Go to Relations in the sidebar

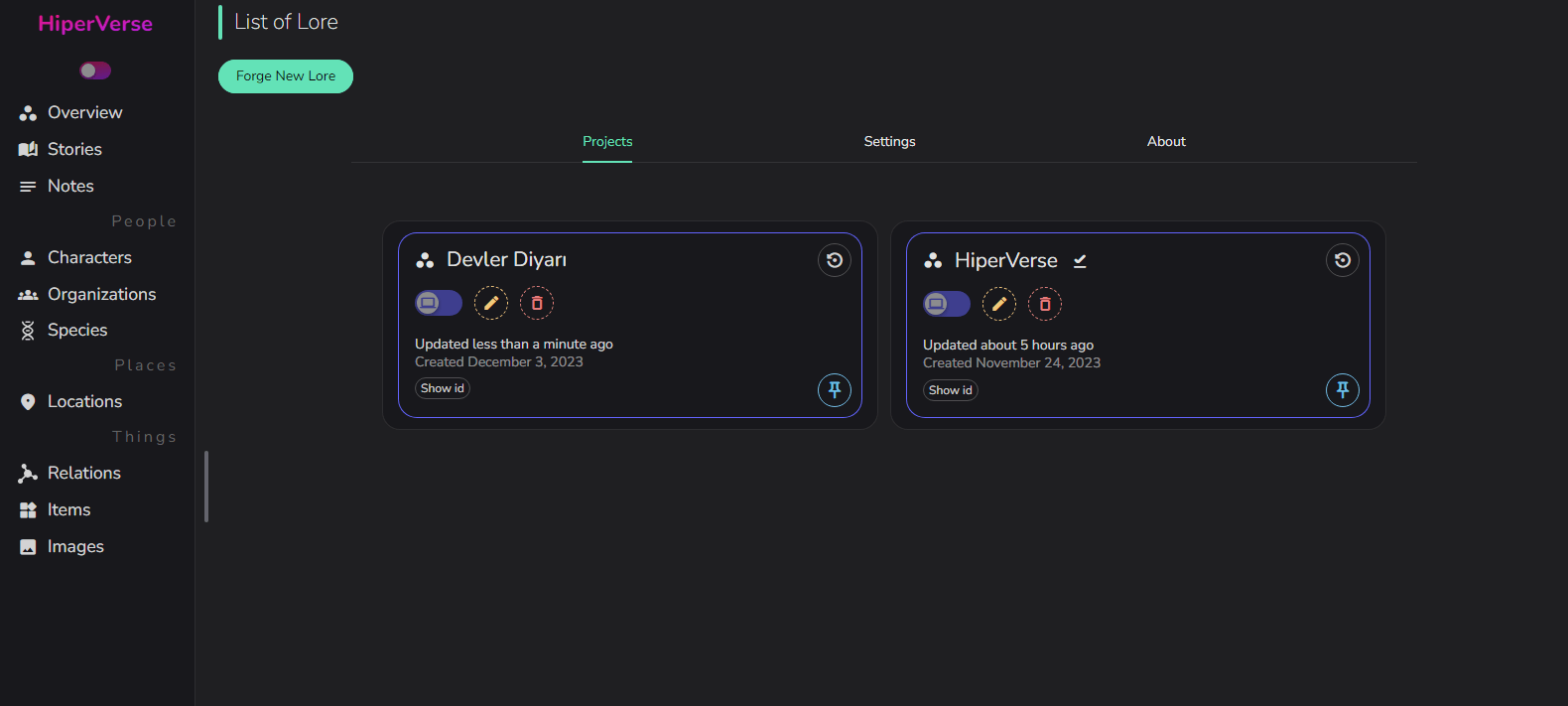pyautogui.click(x=84, y=474)
